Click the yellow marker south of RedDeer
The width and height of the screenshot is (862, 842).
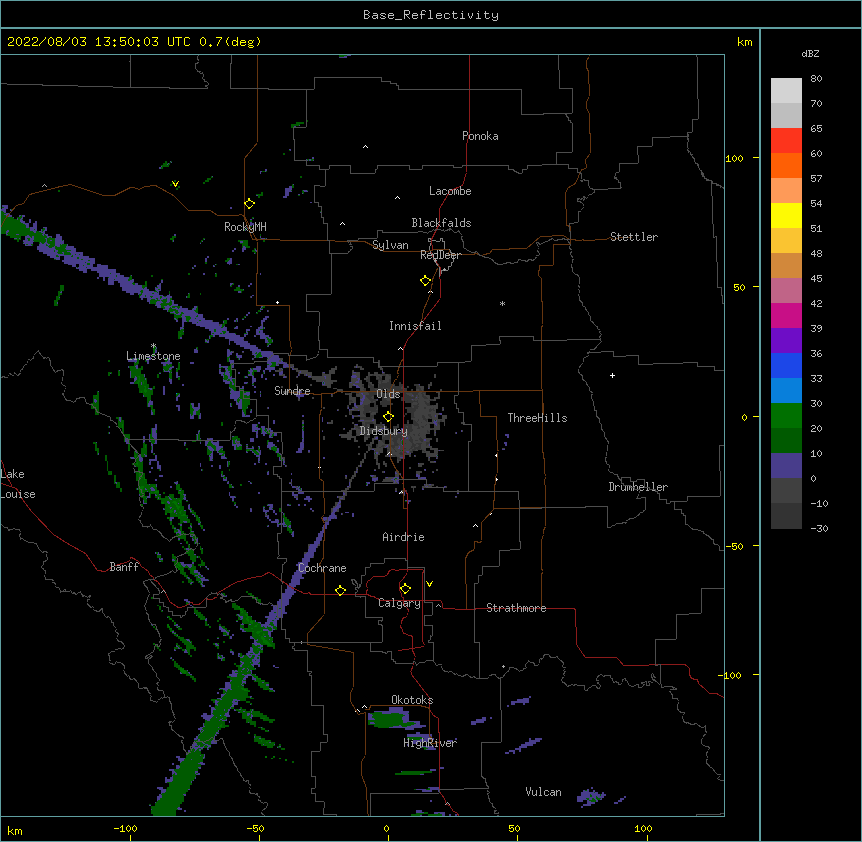click(425, 281)
